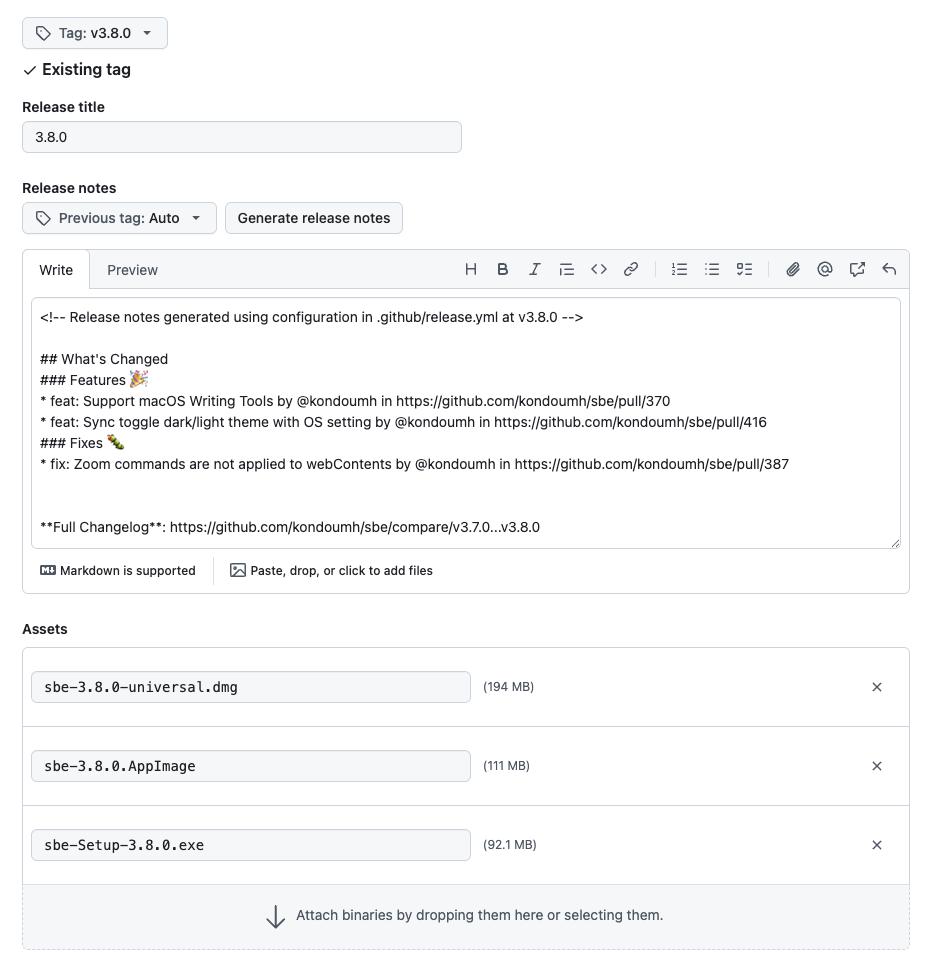Apply italic formatting to release notes

pos(534,269)
